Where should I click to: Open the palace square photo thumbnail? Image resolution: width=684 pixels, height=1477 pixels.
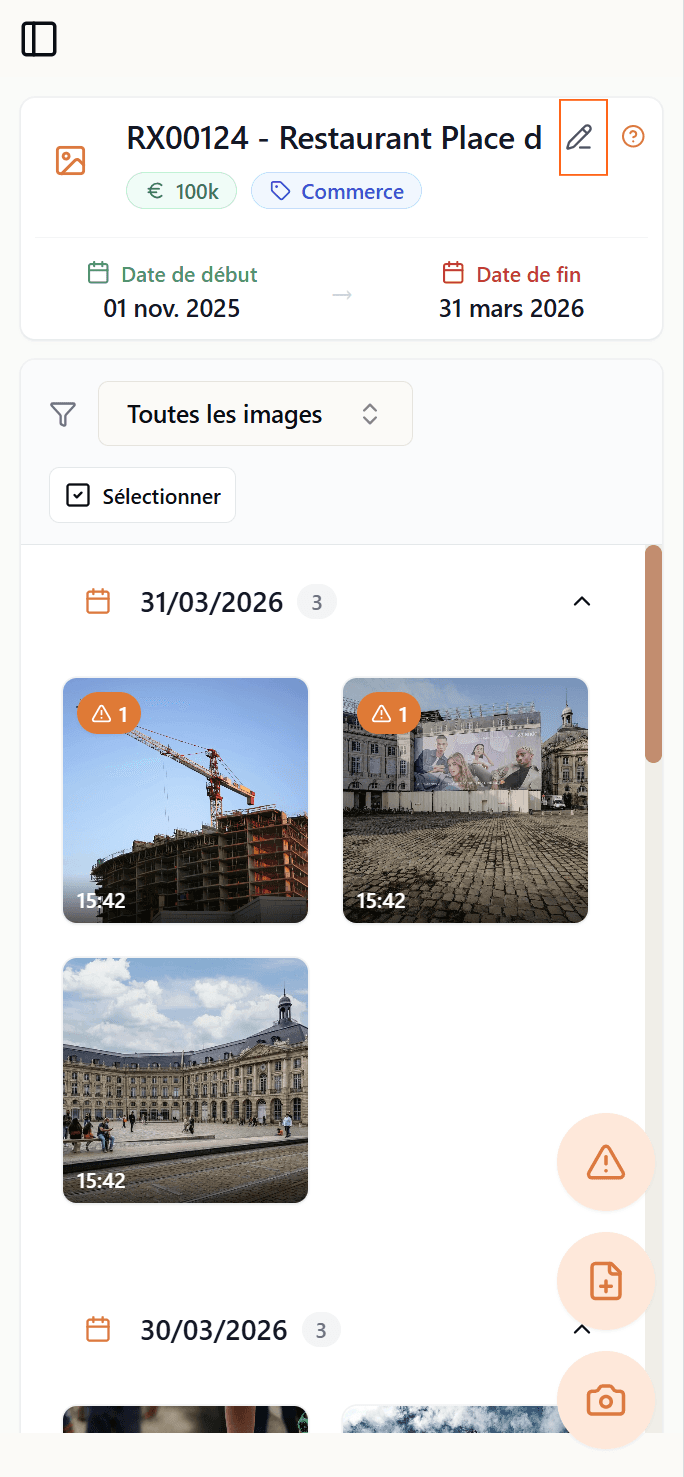[185, 1080]
